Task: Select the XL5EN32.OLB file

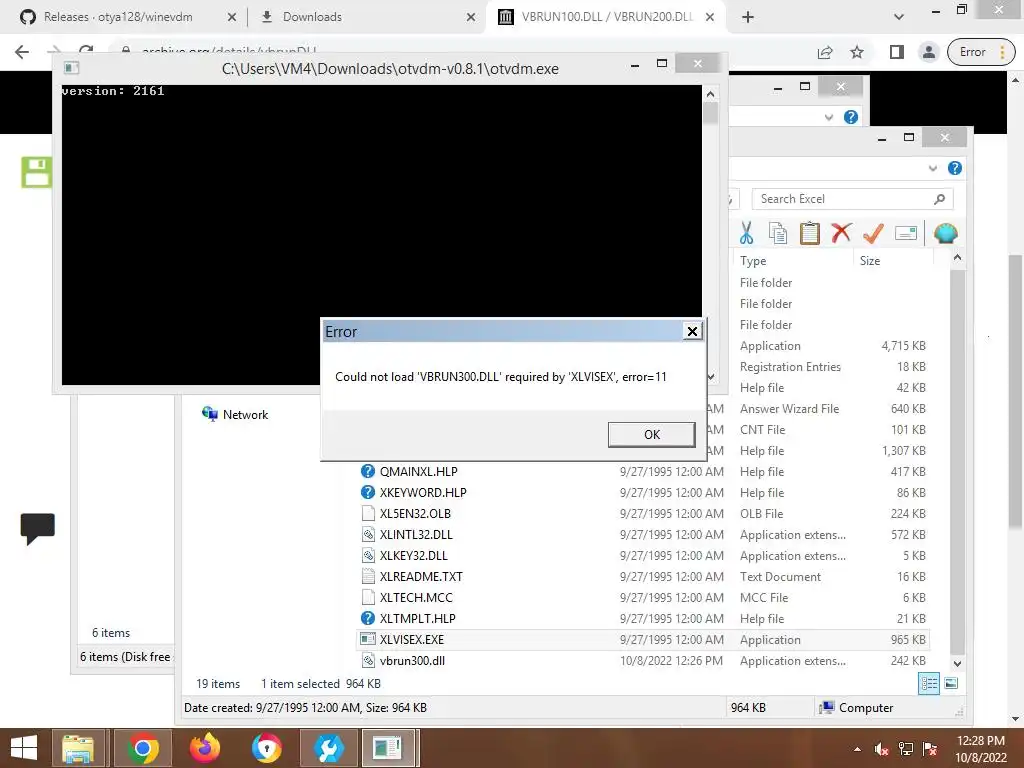Action: pyautogui.click(x=415, y=513)
